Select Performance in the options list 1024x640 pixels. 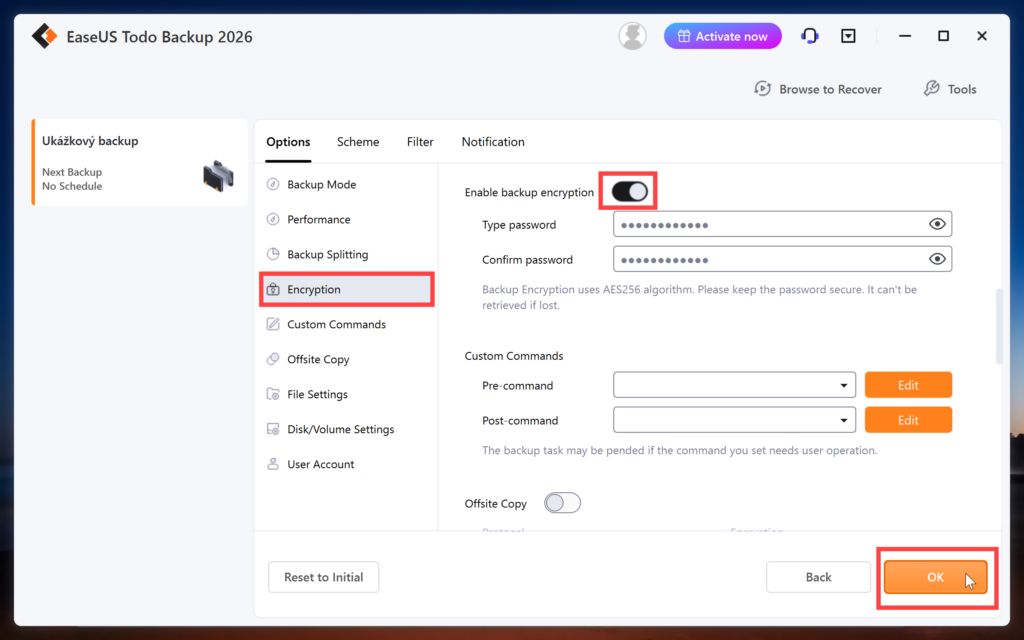pyautogui.click(x=347, y=219)
